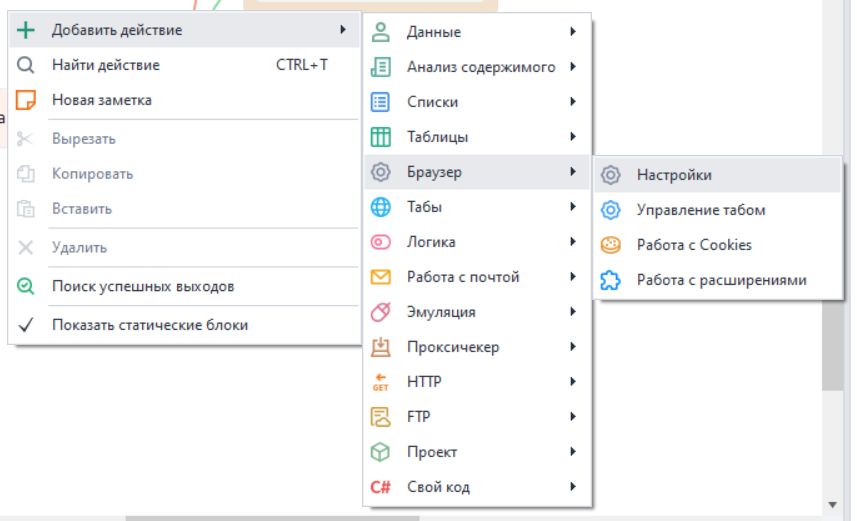Click the Табы blue globe icon
This screenshot has height=521, width=857.
point(380,207)
